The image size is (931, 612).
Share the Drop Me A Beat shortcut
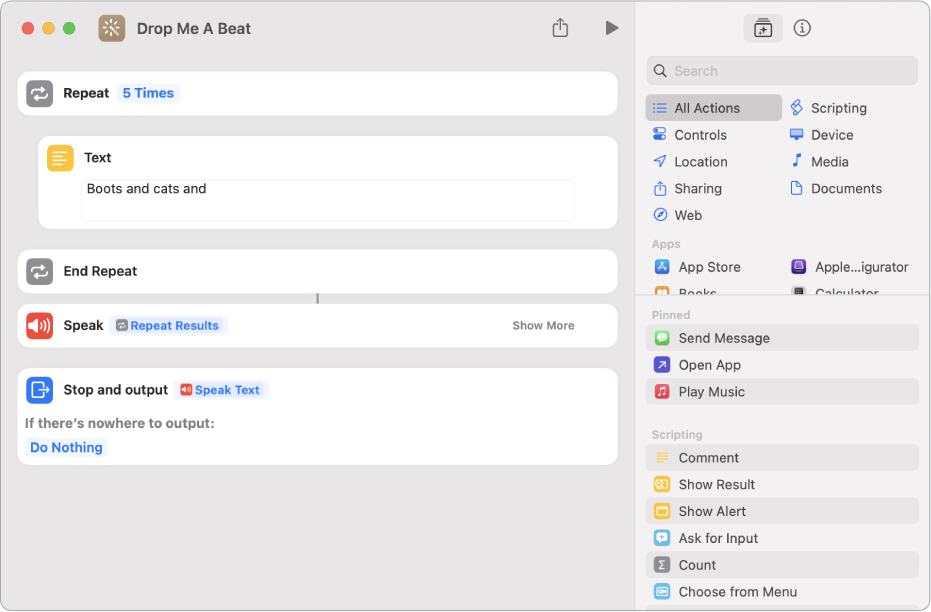560,28
